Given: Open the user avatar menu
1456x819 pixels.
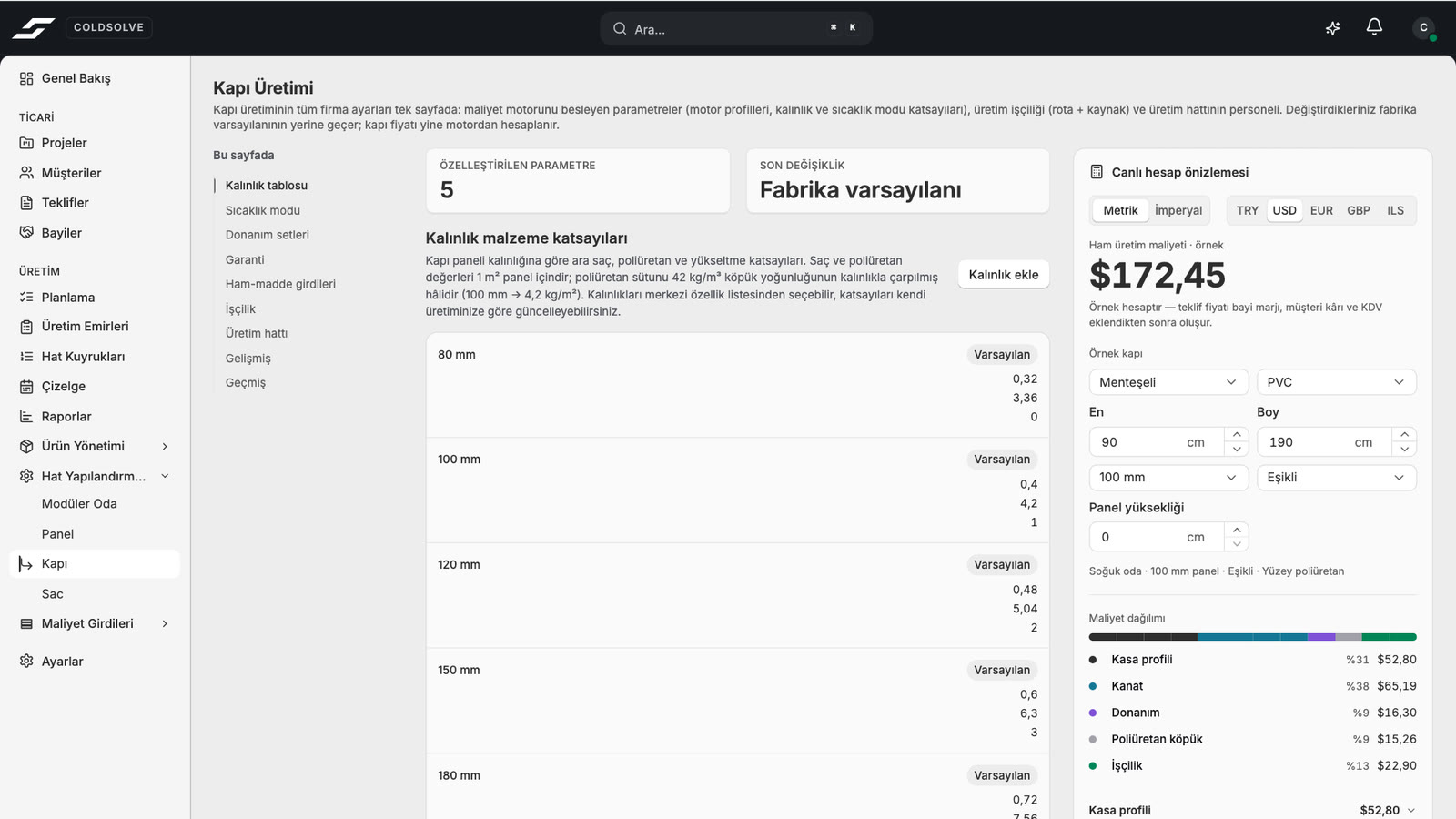Looking at the screenshot, I should (1424, 28).
